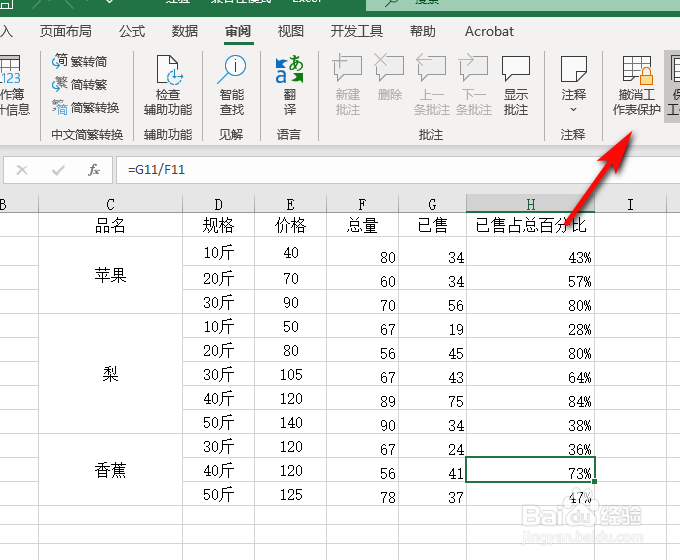Select column H header
Viewport: 680px width, 560px height.
click(530, 204)
